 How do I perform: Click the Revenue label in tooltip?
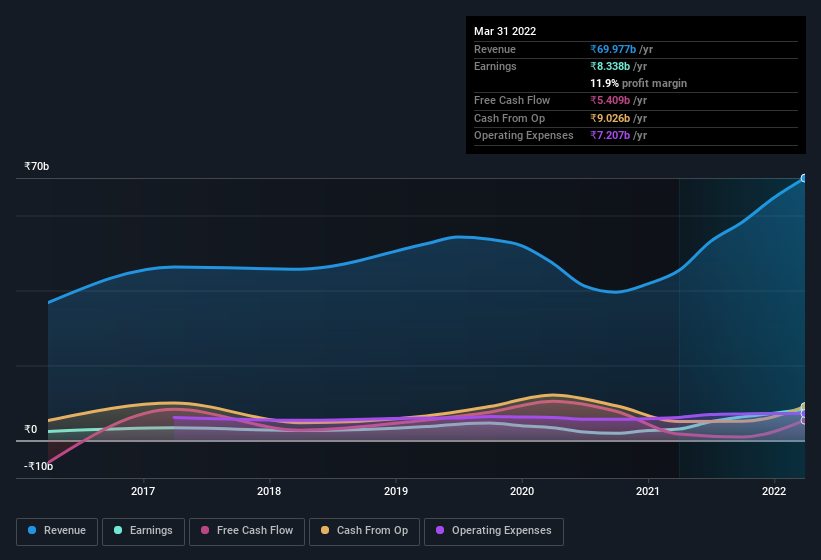point(495,49)
